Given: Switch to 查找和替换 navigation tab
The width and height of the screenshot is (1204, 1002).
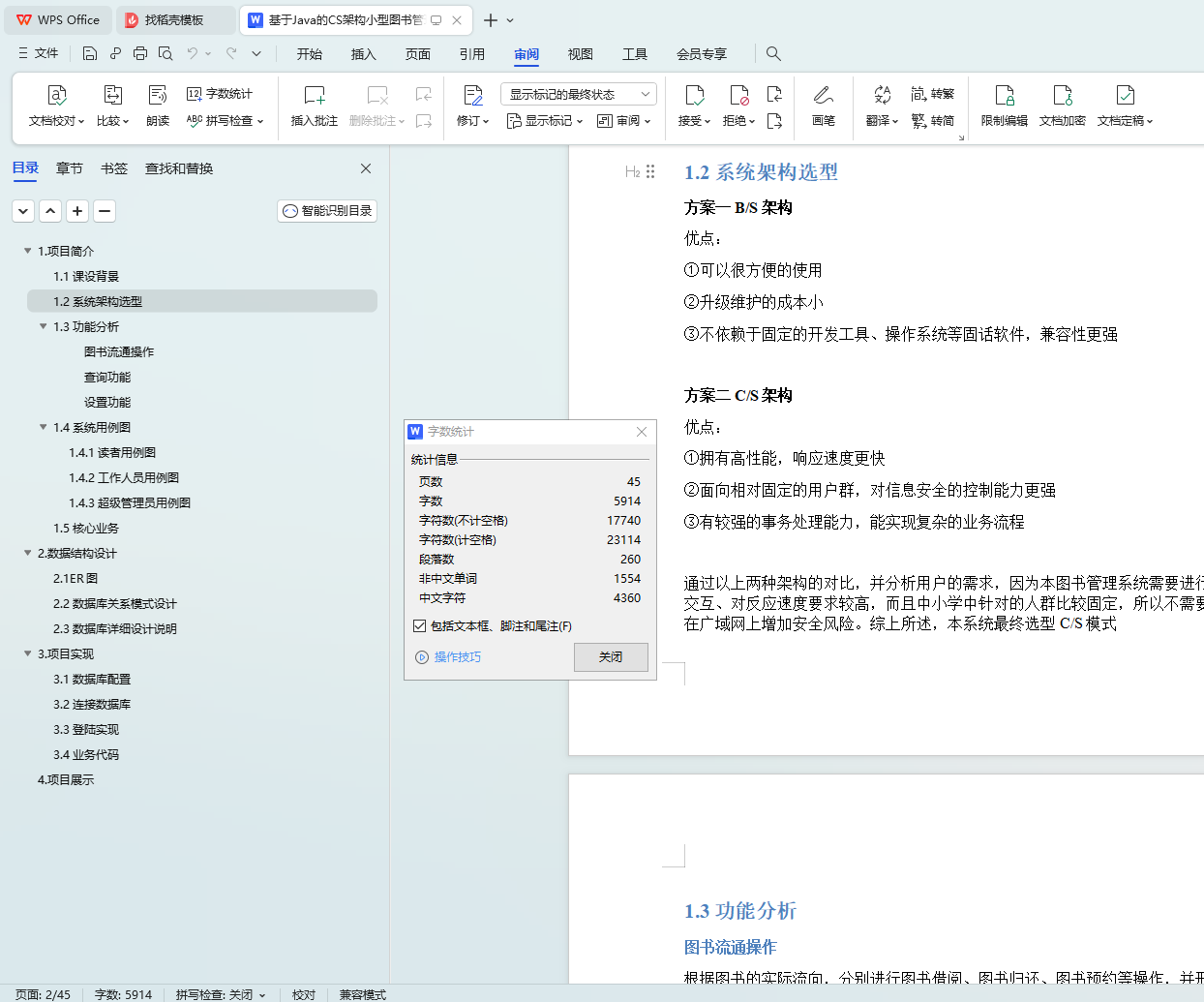Looking at the screenshot, I should (179, 168).
